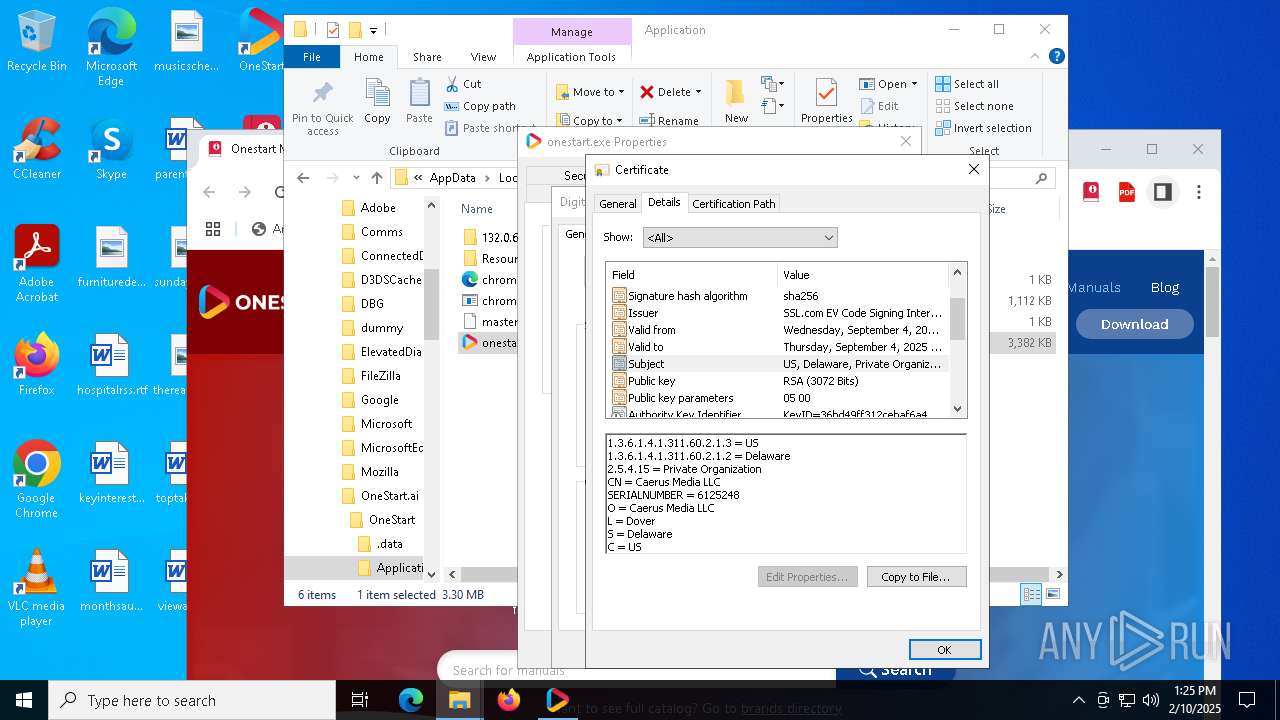Click the Explorer help question mark icon
This screenshot has height=720, width=1280.
1056,57
